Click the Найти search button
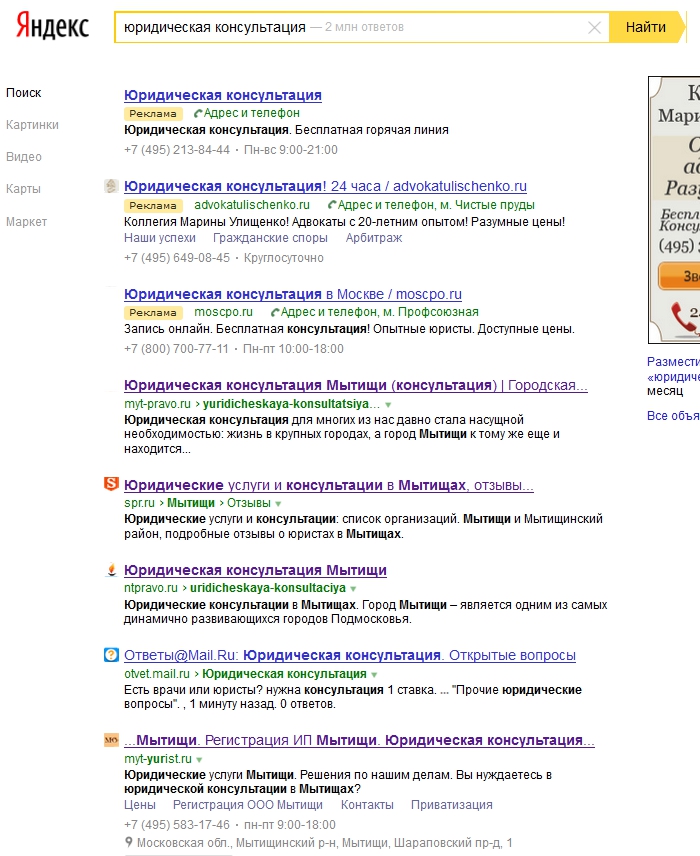The width and height of the screenshot is (700, 856). 646,27
